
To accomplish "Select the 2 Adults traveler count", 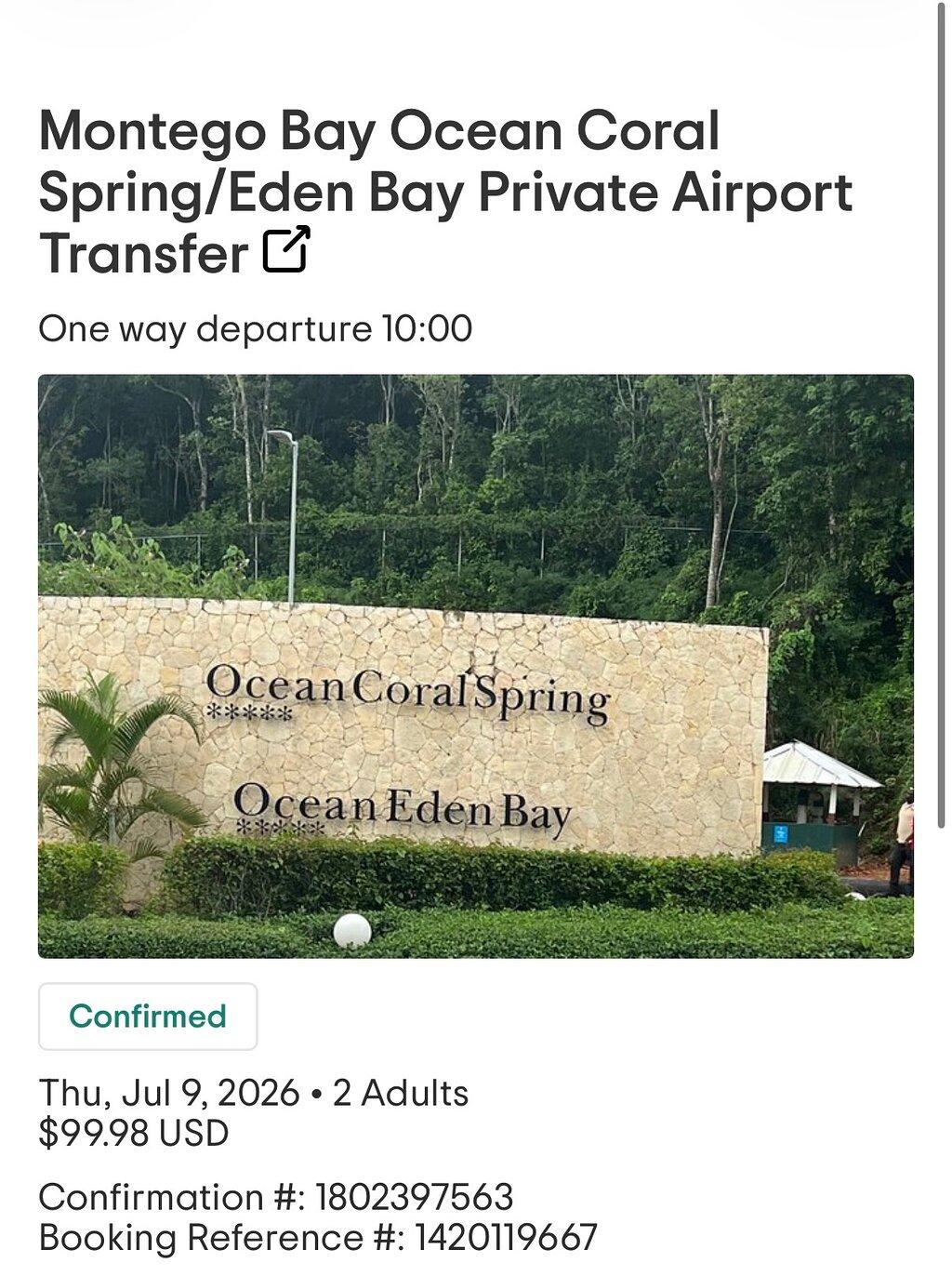I will pyautogui.click(x=401, y=1094).
